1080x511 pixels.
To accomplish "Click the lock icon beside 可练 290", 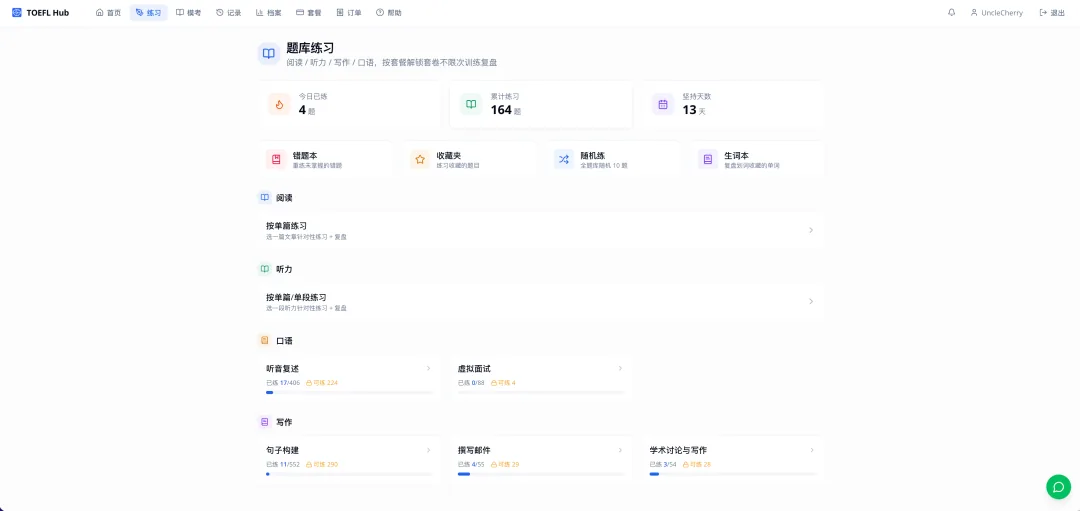I will (309, 465).
